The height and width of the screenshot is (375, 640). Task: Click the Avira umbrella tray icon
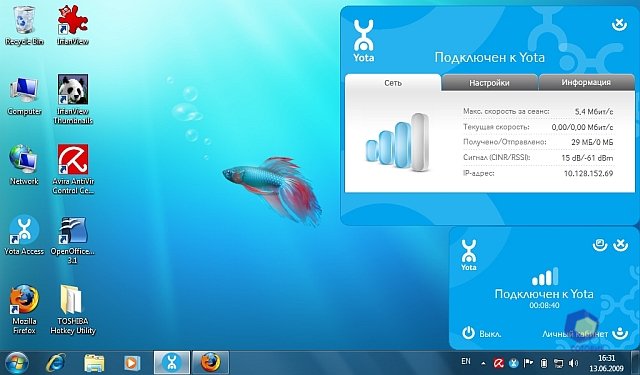coord(498,363)
